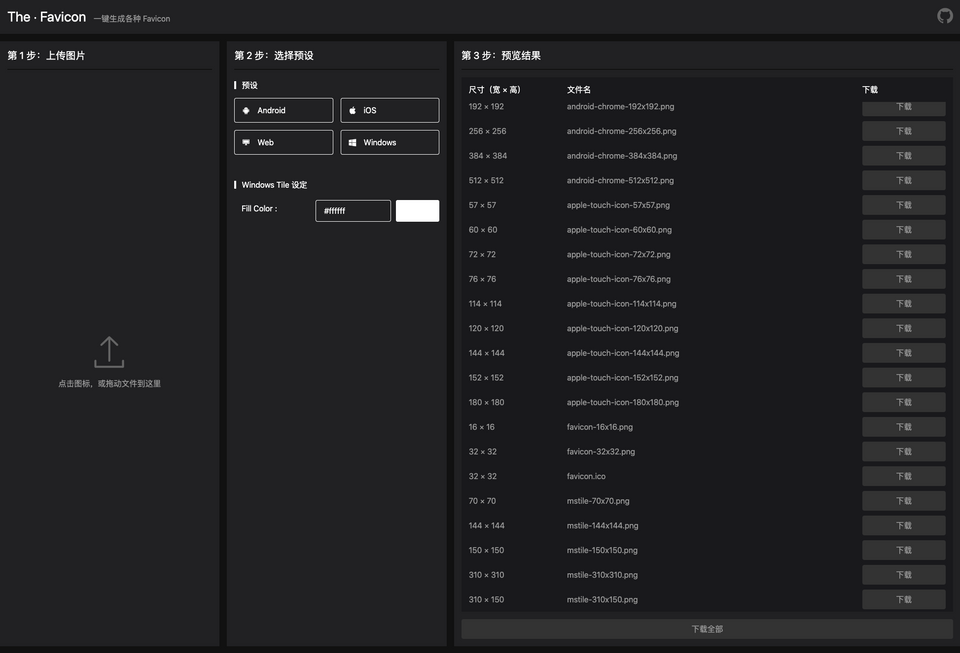Click the 第 2 步：选择预设 heading
This screenshot has height=653, width=960.
[274, 56]
